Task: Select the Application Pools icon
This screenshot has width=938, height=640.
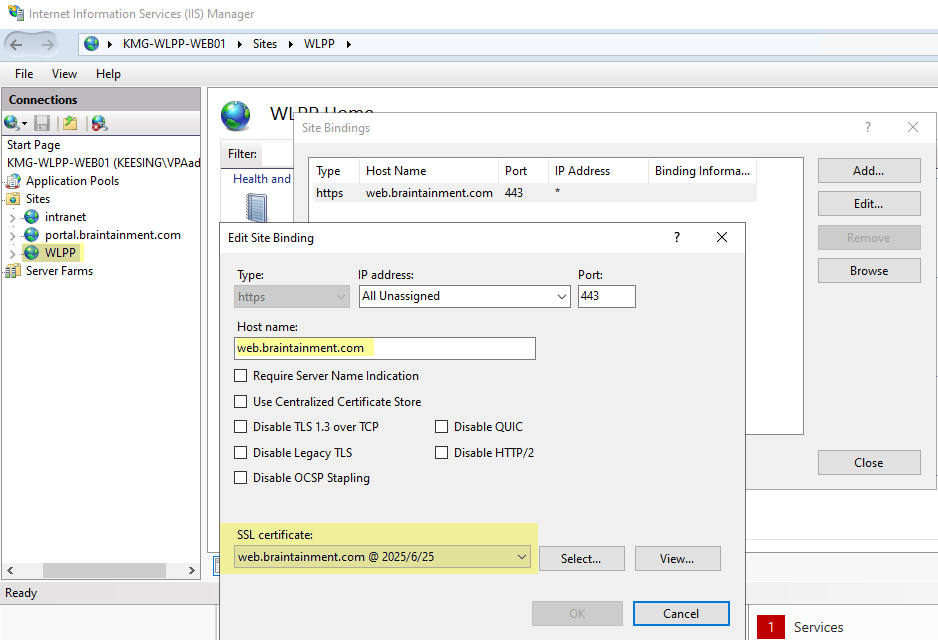Action: [13, 181]
